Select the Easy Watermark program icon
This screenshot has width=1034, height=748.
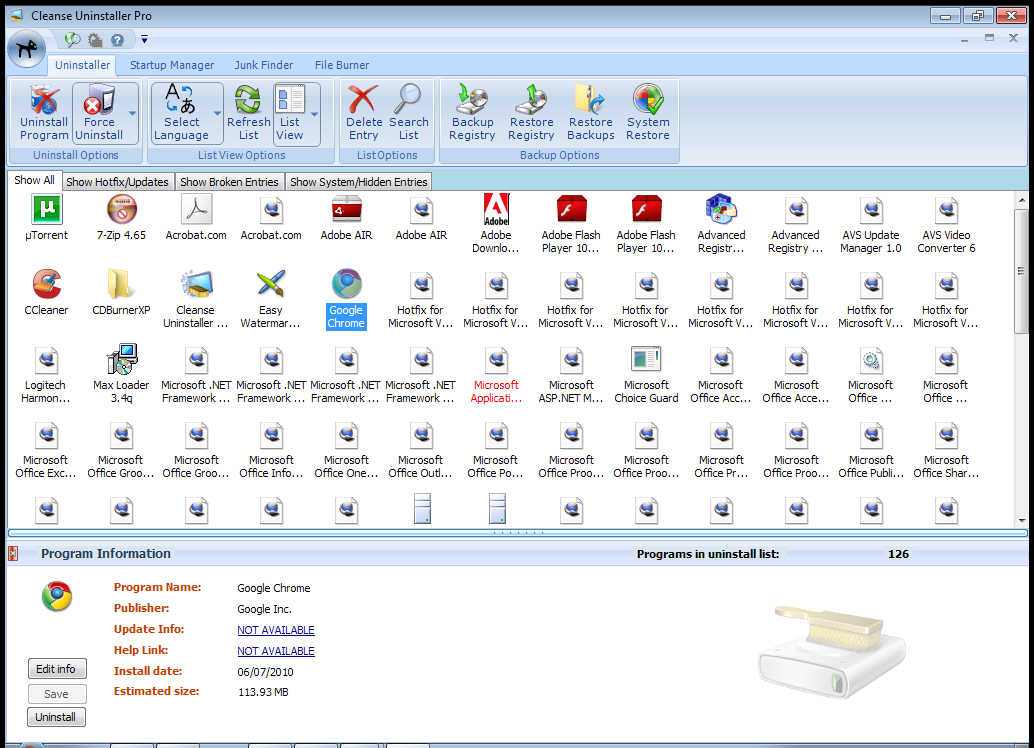coord(271,284)
